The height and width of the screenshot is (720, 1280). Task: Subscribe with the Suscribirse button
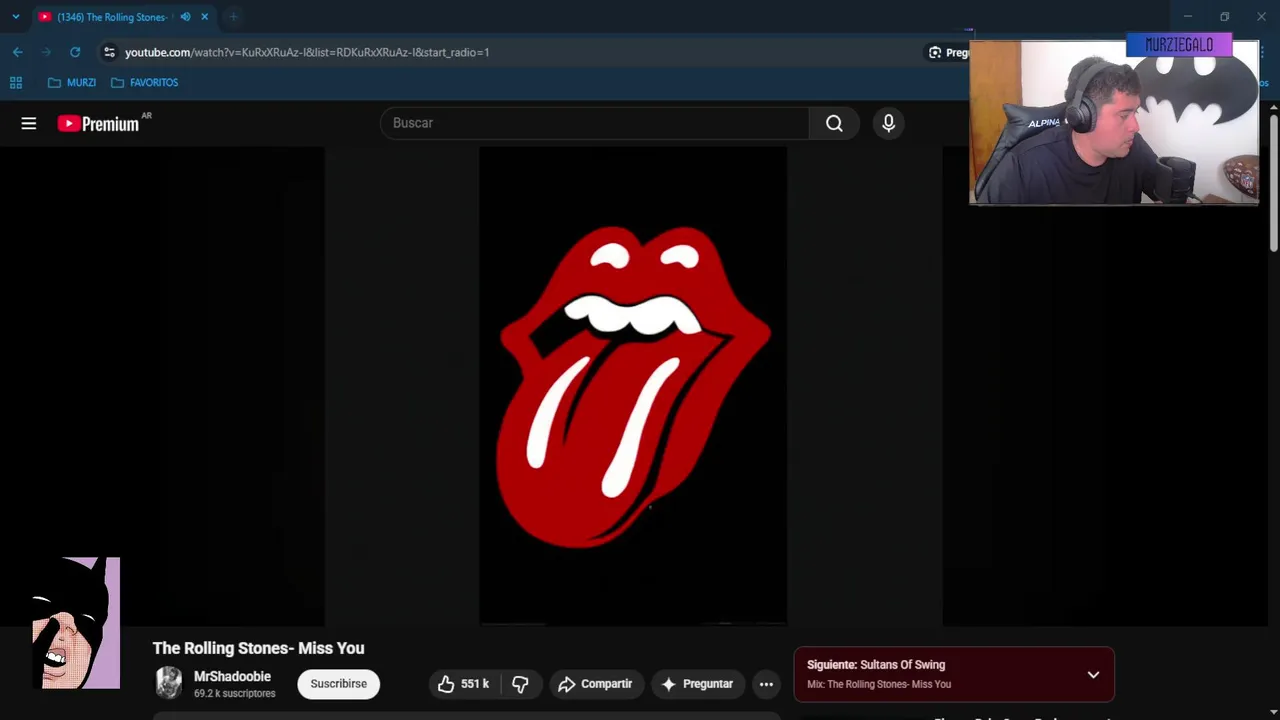tap(338, 684)
